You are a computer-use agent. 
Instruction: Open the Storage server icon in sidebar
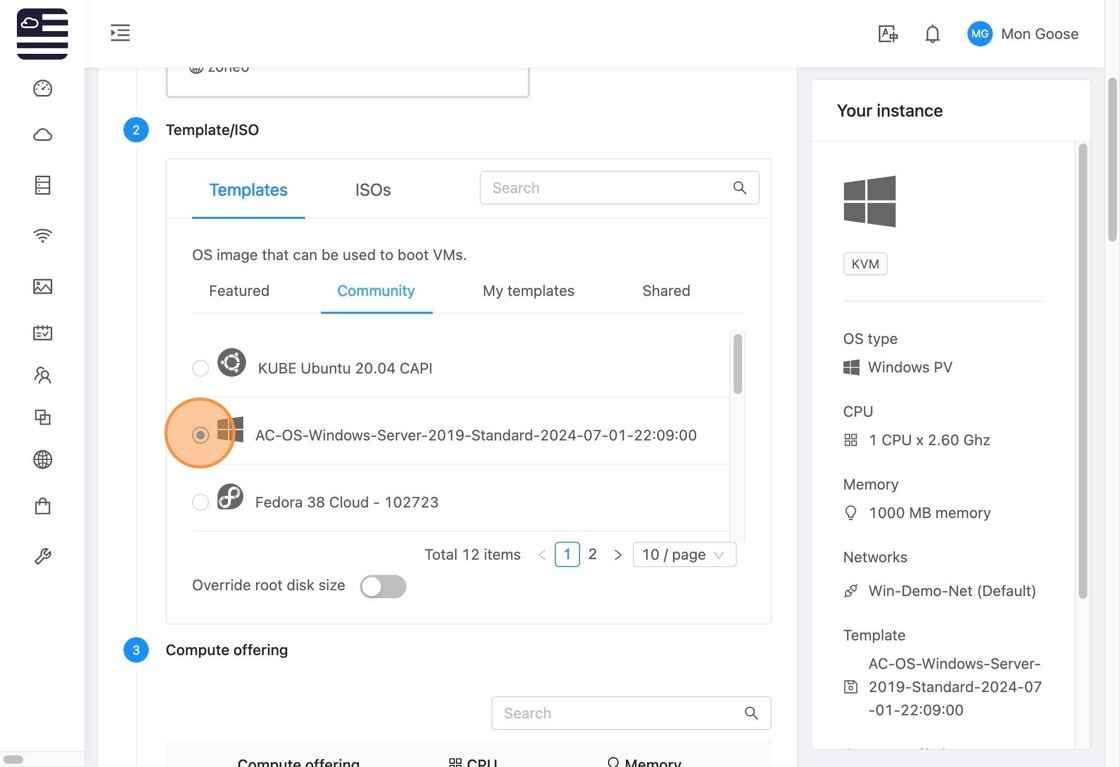(42, 185)
